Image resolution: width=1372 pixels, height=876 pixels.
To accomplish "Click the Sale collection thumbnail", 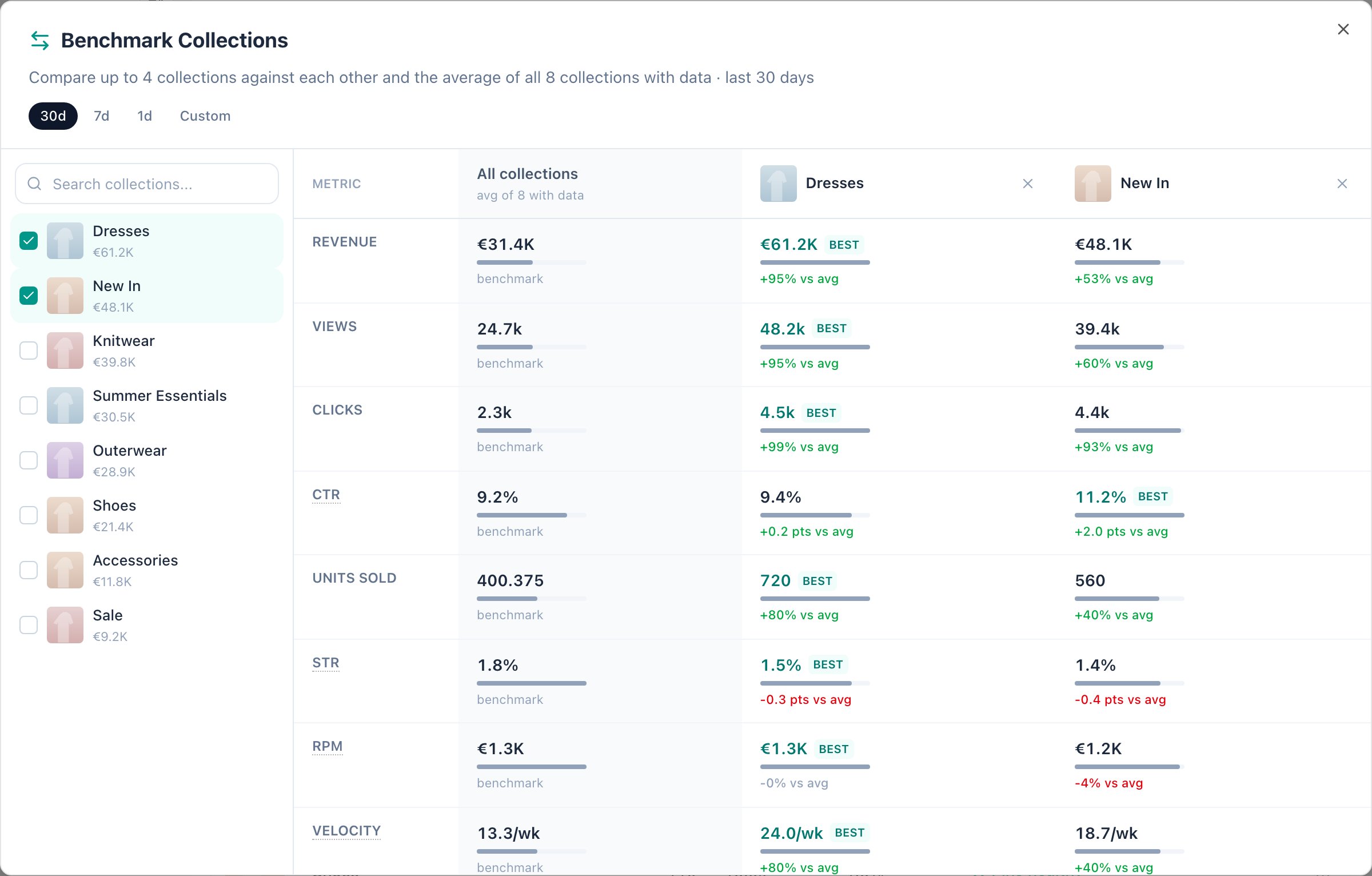I will (x=65, y=625).
